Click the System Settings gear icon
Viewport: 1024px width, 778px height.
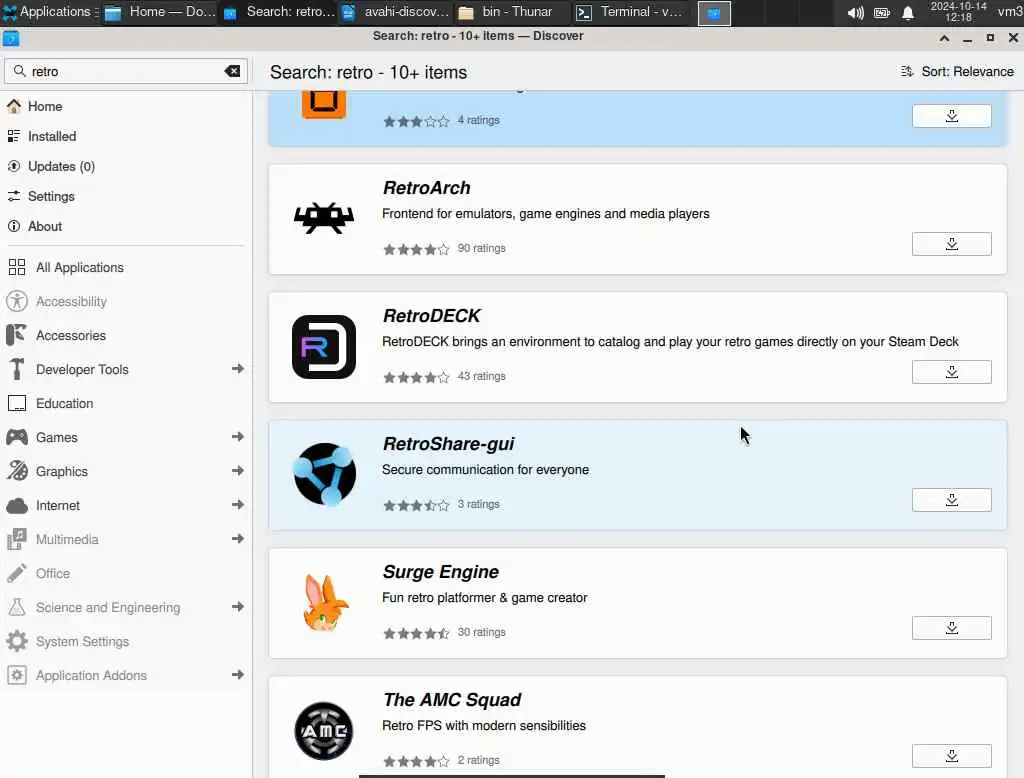(17, 641)
